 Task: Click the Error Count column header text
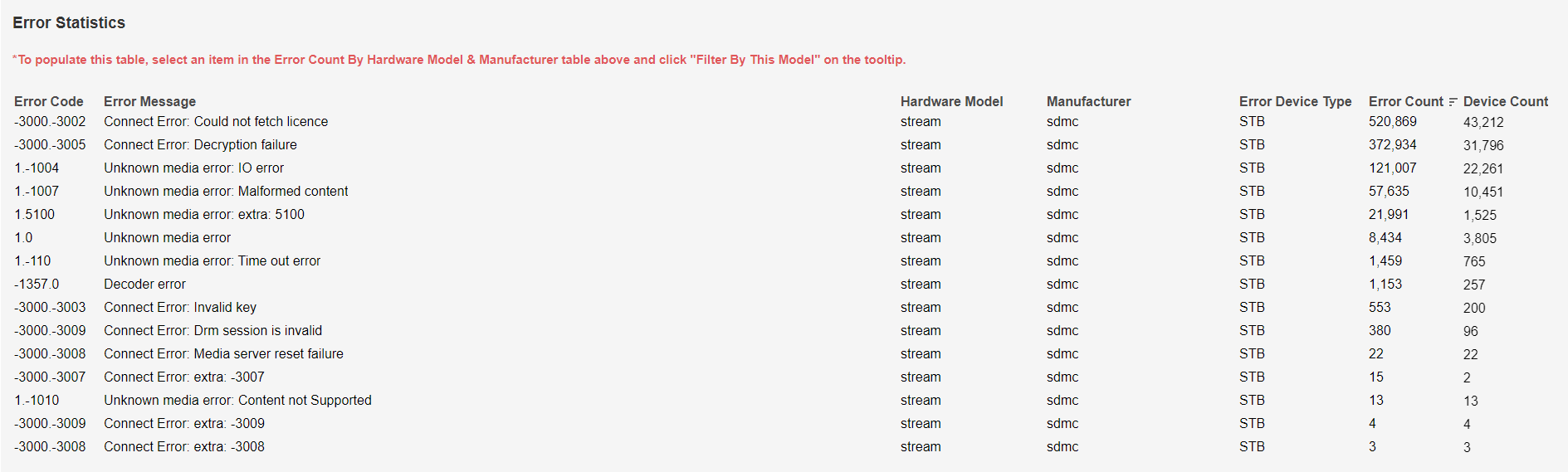pos(1405,102)
